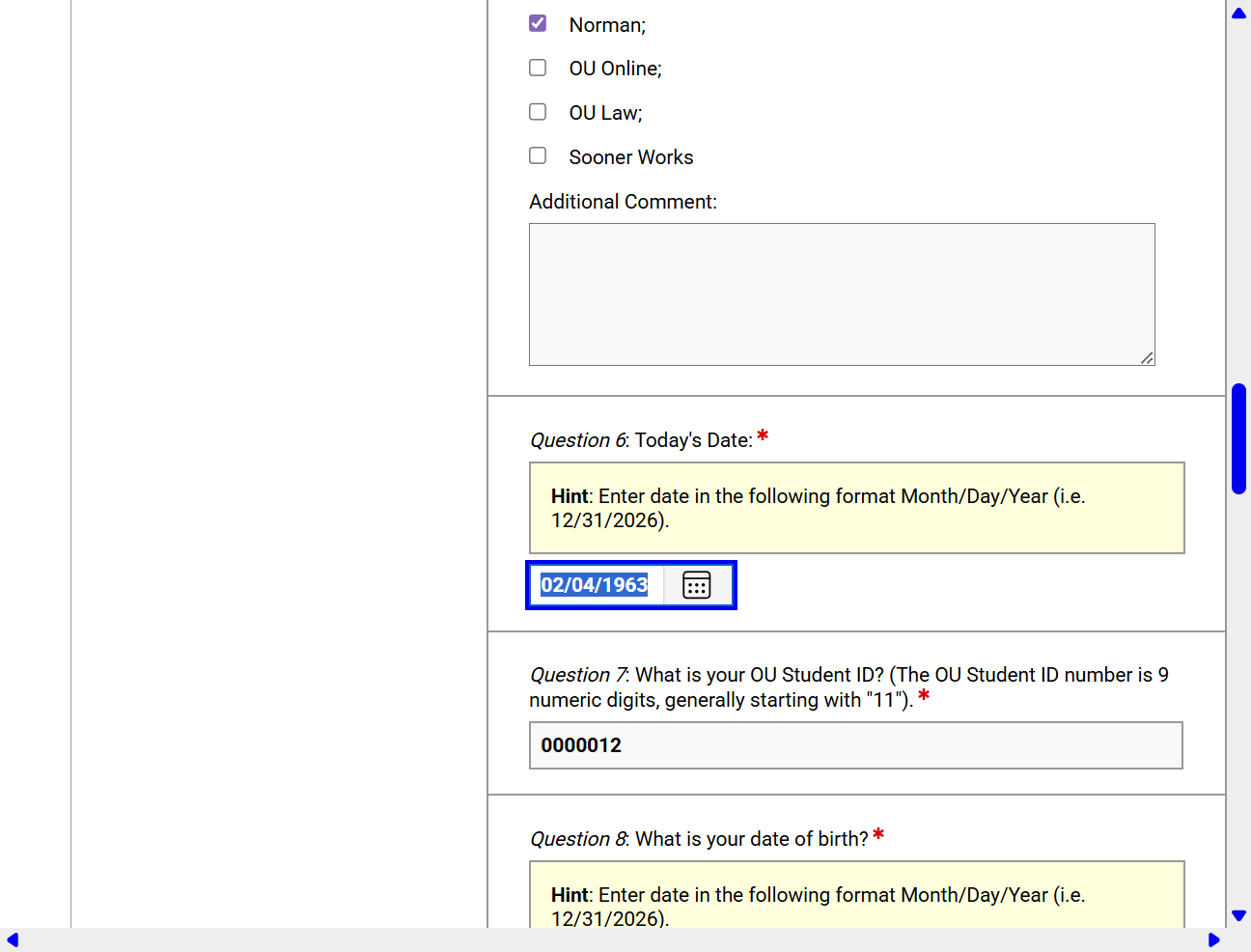1251x952 pixels.
Task: Focus the Today's Date field showing 02/04/1963
Action: (595, 585)
